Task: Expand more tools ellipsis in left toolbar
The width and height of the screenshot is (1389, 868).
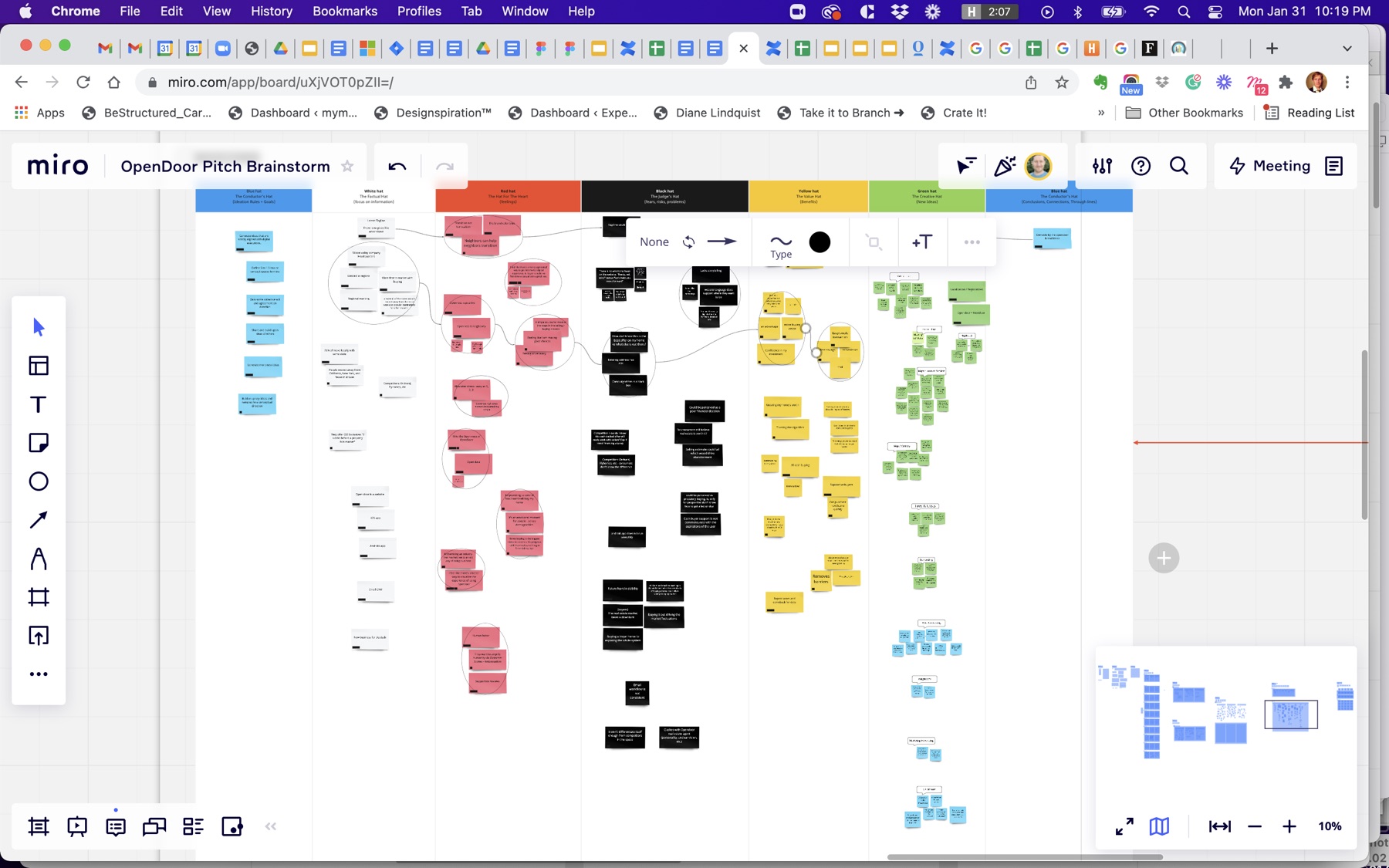Action: click(x=38, y=674)
